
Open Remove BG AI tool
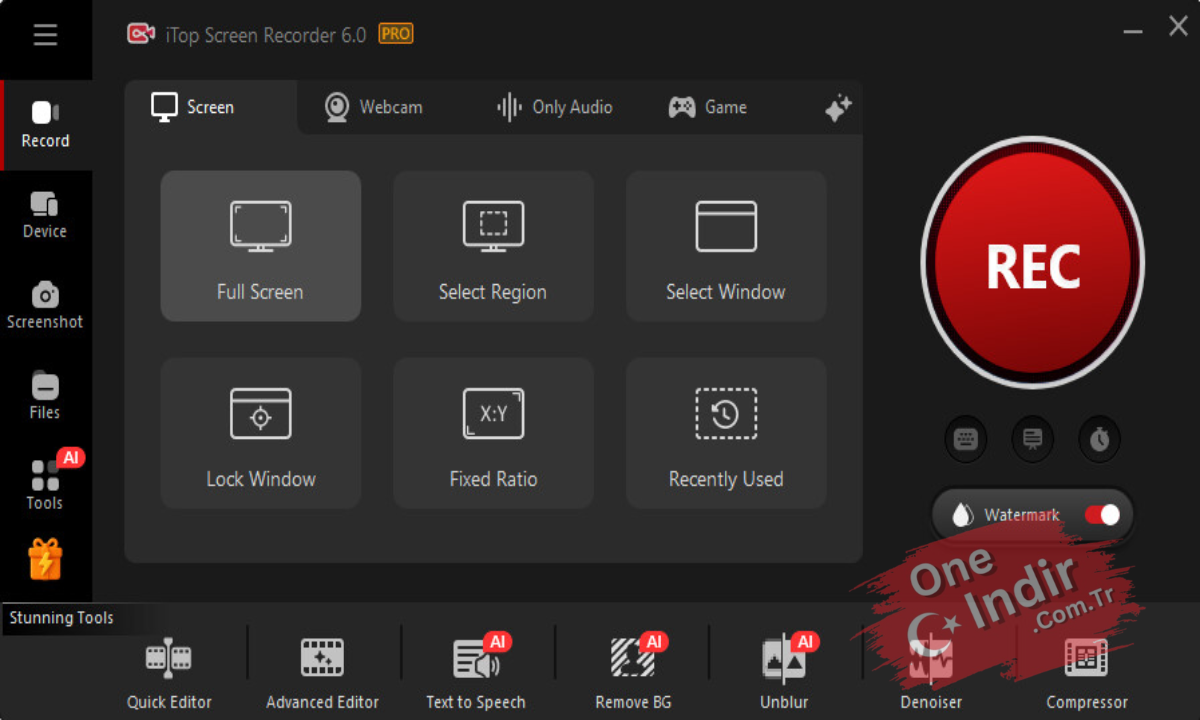(634, 674)
